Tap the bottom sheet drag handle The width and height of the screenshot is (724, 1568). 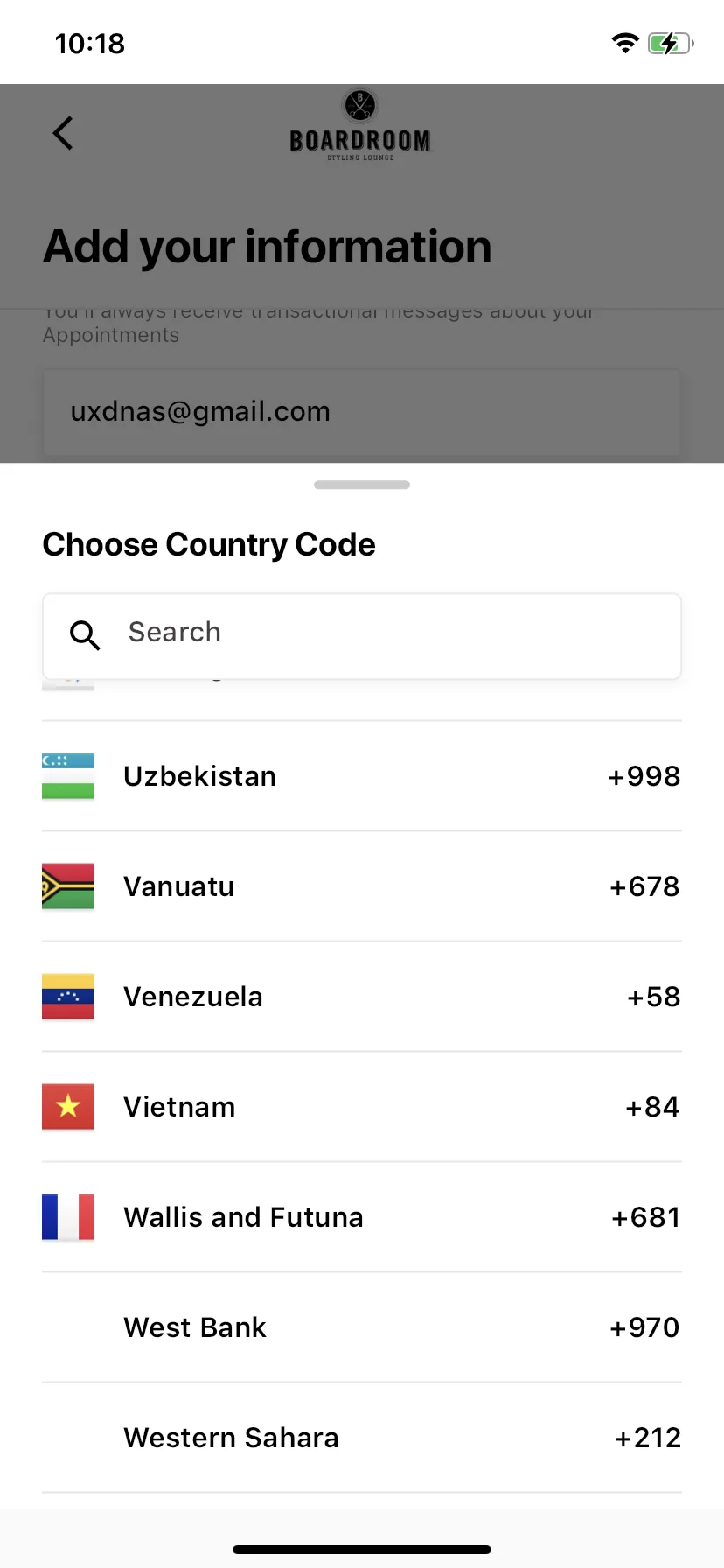point(362,485)
